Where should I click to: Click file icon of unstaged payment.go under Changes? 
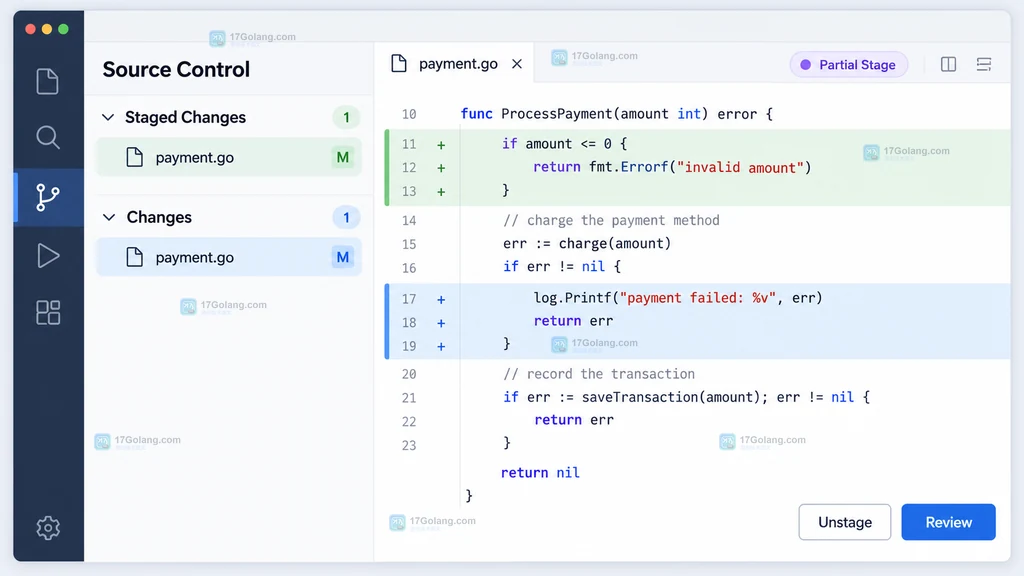(135, 257)
